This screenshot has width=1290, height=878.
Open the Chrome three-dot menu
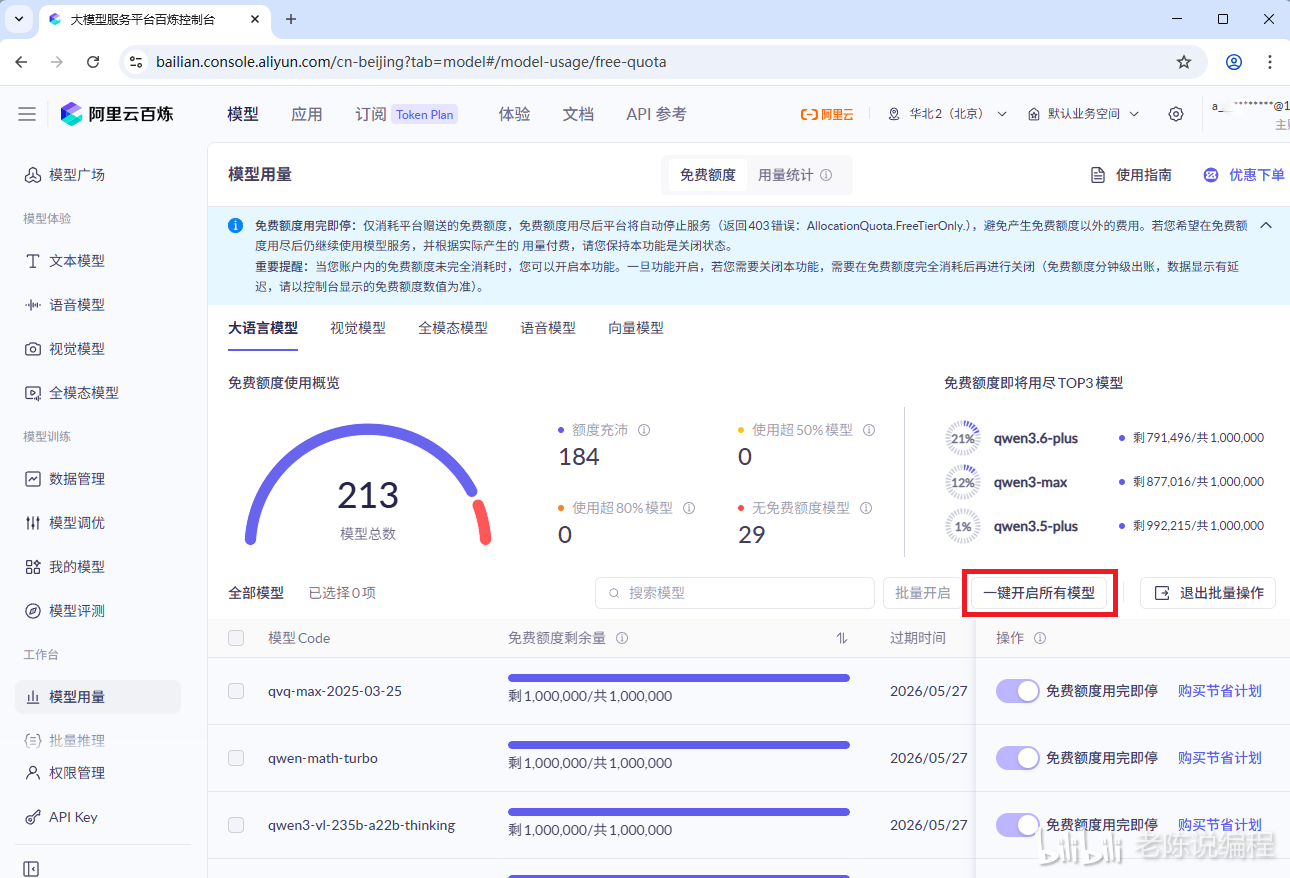click(1270, 62)
